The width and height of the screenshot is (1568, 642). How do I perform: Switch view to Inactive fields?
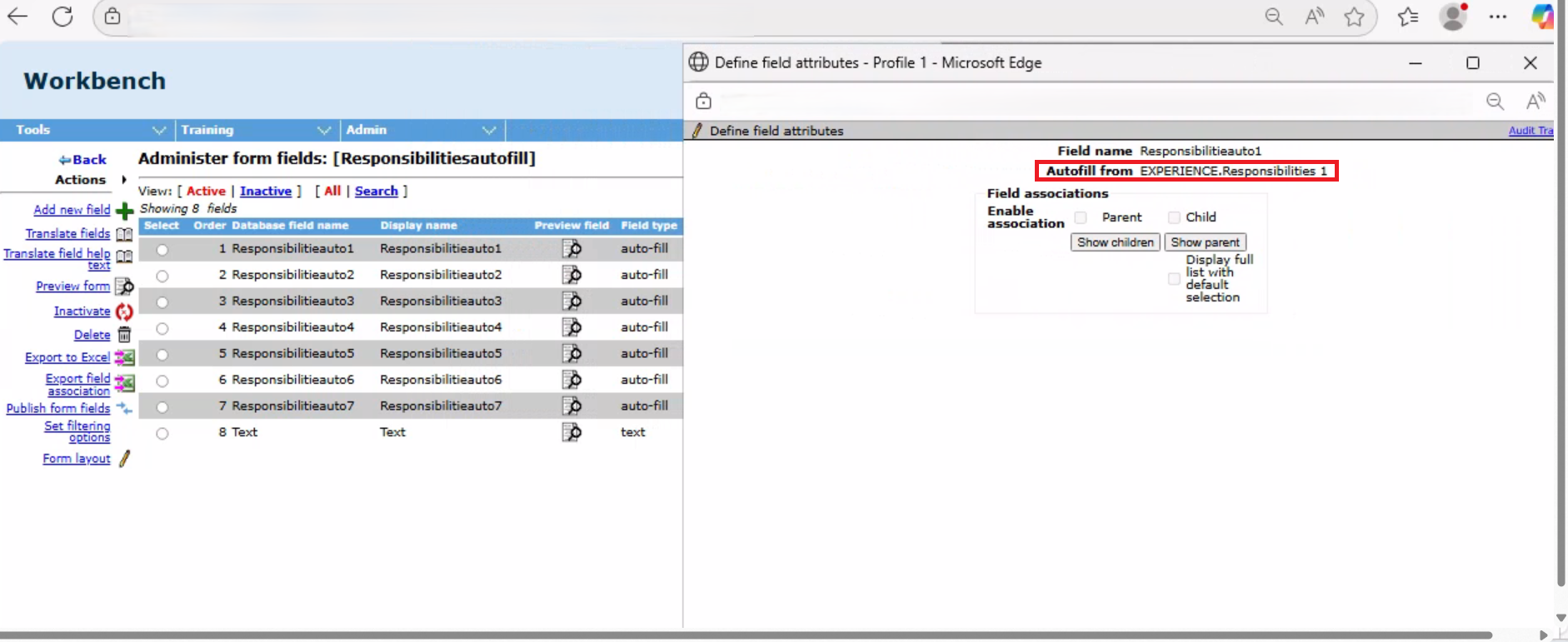266,191
